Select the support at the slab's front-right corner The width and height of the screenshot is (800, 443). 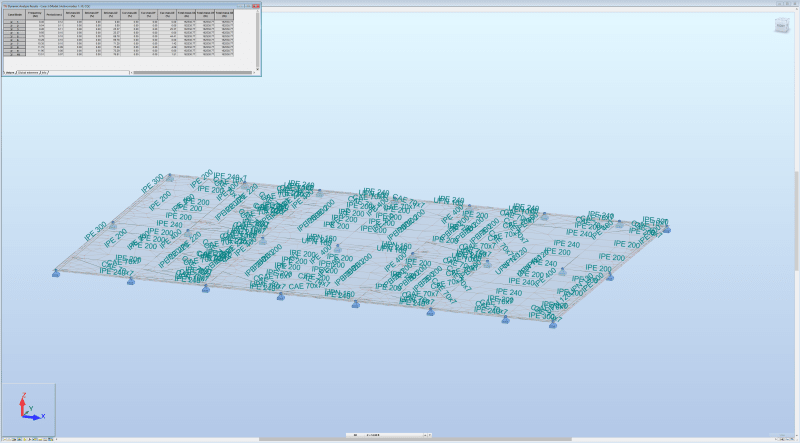click(553, 325)
